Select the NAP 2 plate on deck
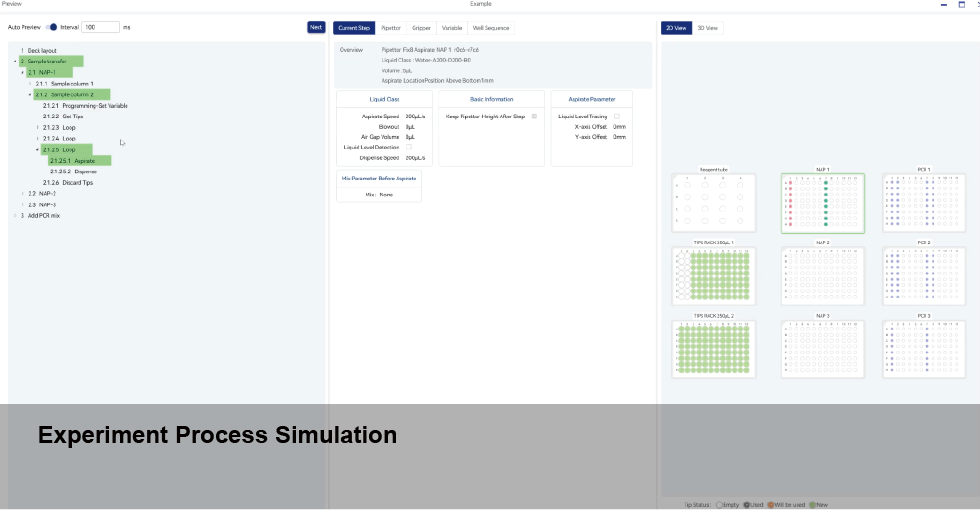980x511 pixels. tap(822, 276)
